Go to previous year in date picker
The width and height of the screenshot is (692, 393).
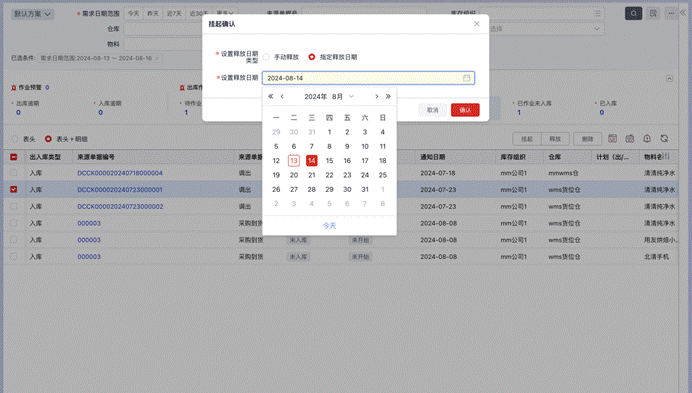tap(271, 96)
